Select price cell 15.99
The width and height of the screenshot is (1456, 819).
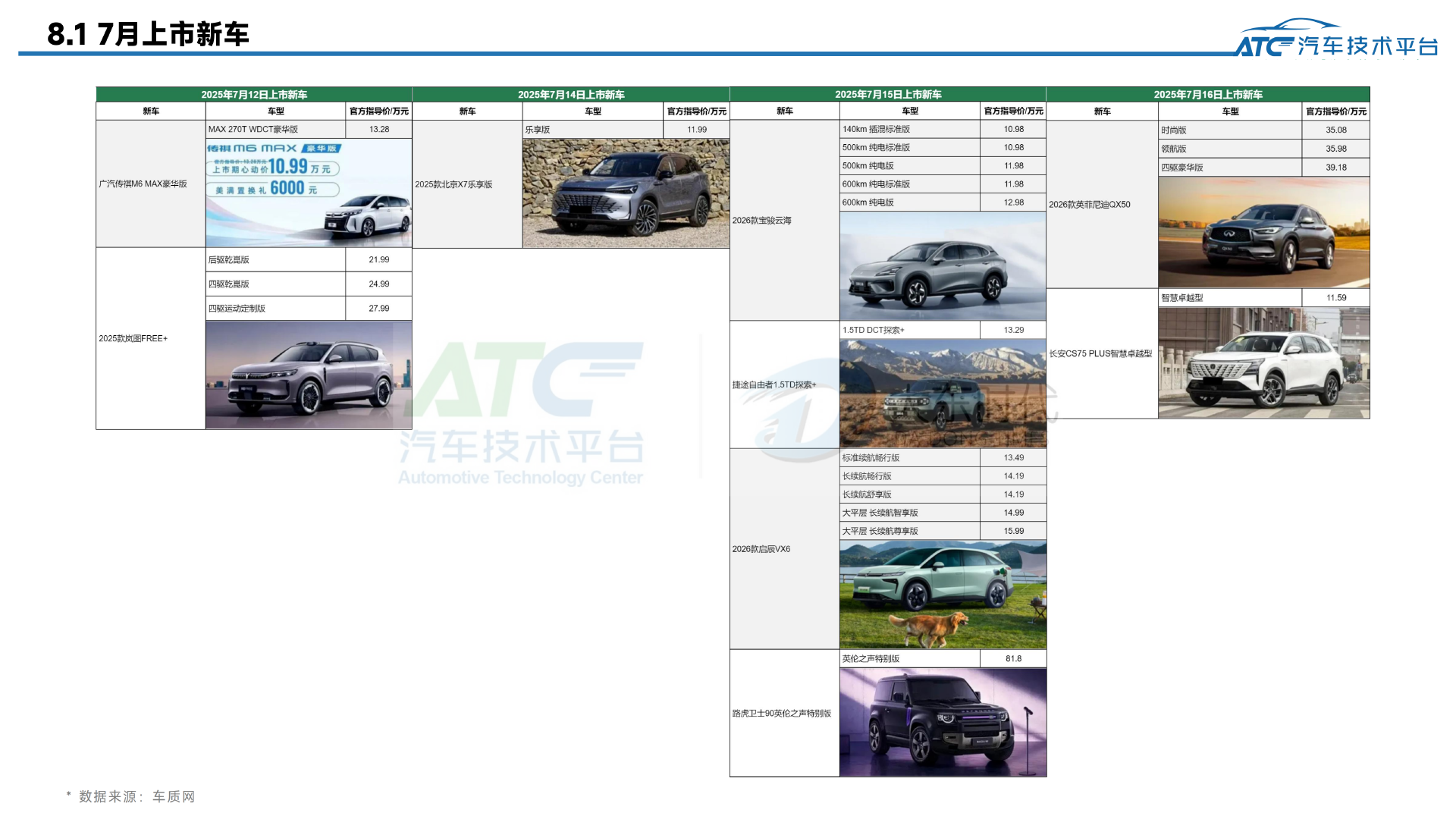point(1014,531)
